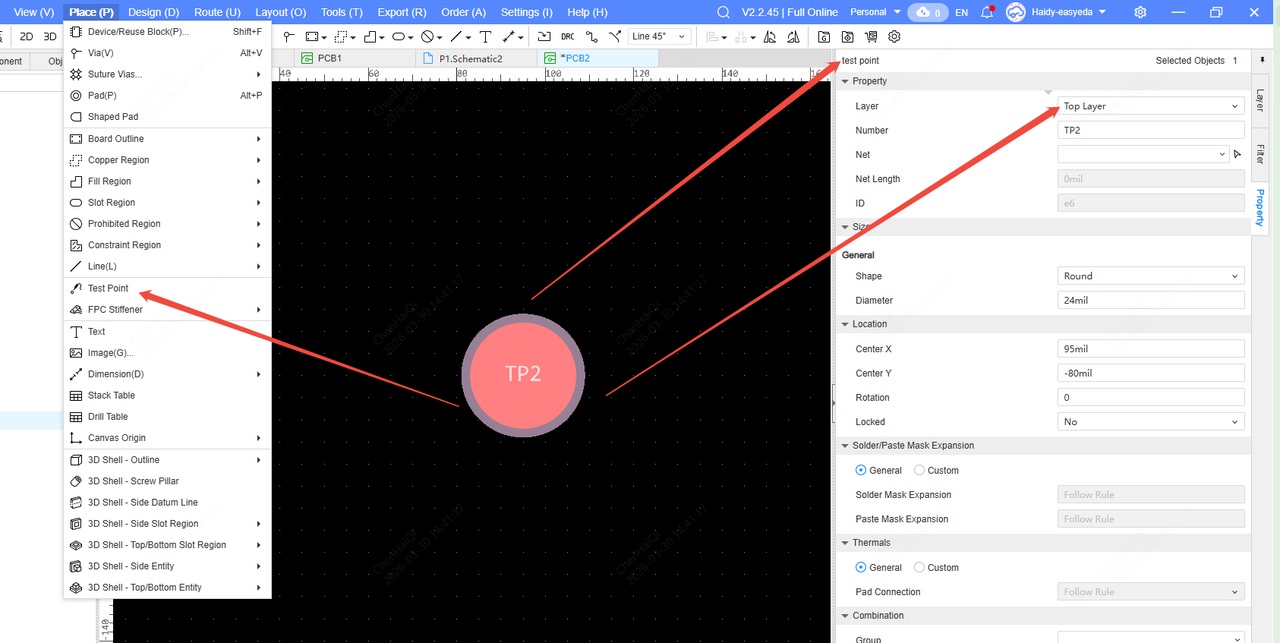The image size is (1280, 643).
Task: Click the DRC check icon in toolbar
Action: click(x=567, y=37)
